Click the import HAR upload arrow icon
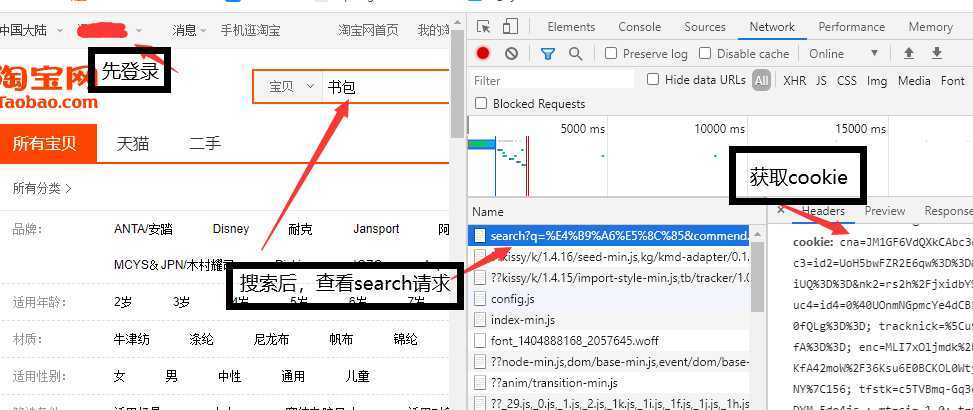 tap(908, 53)
